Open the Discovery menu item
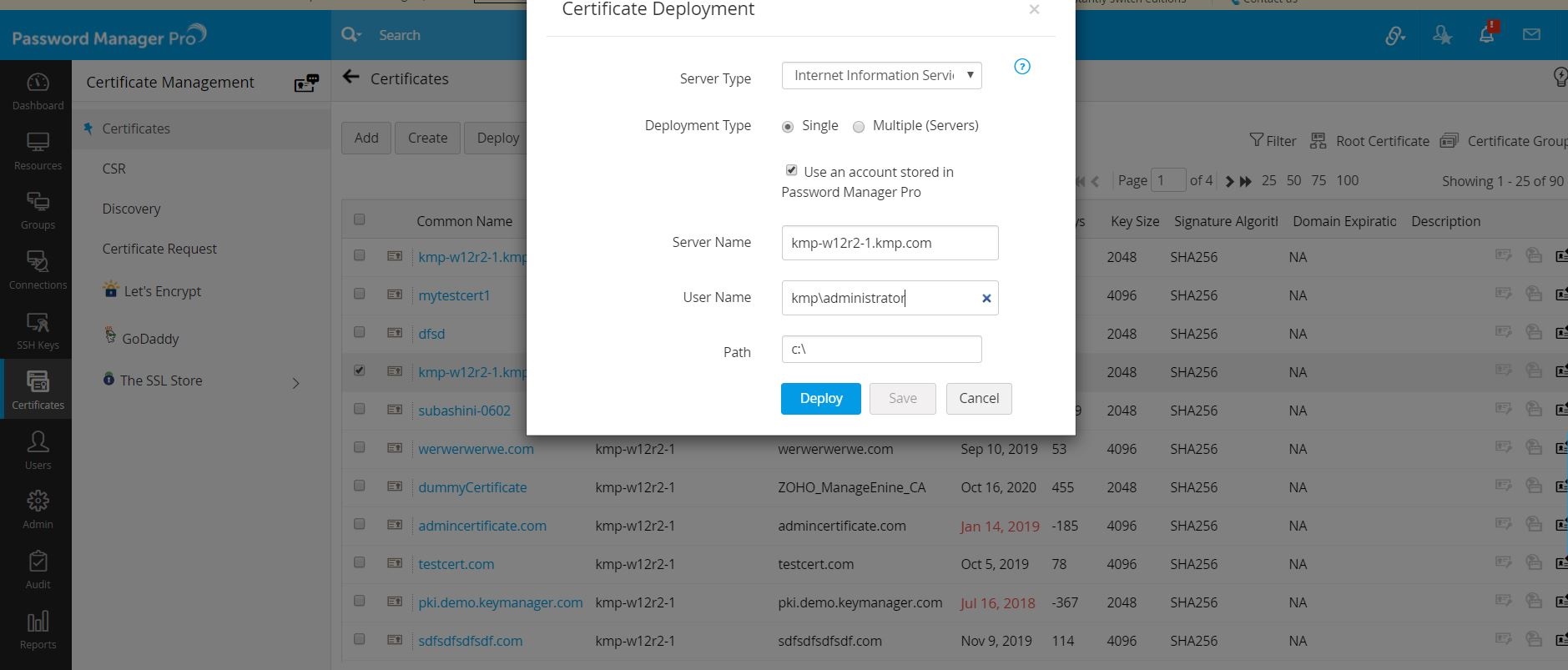Image resolution: width=1568 pixels, height=670 pixels. (131, 209)
